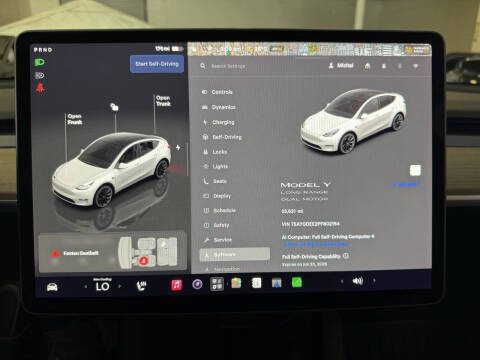Tap the volume speaker icon
The image size is (480, 360).
(x=358, y=281)
